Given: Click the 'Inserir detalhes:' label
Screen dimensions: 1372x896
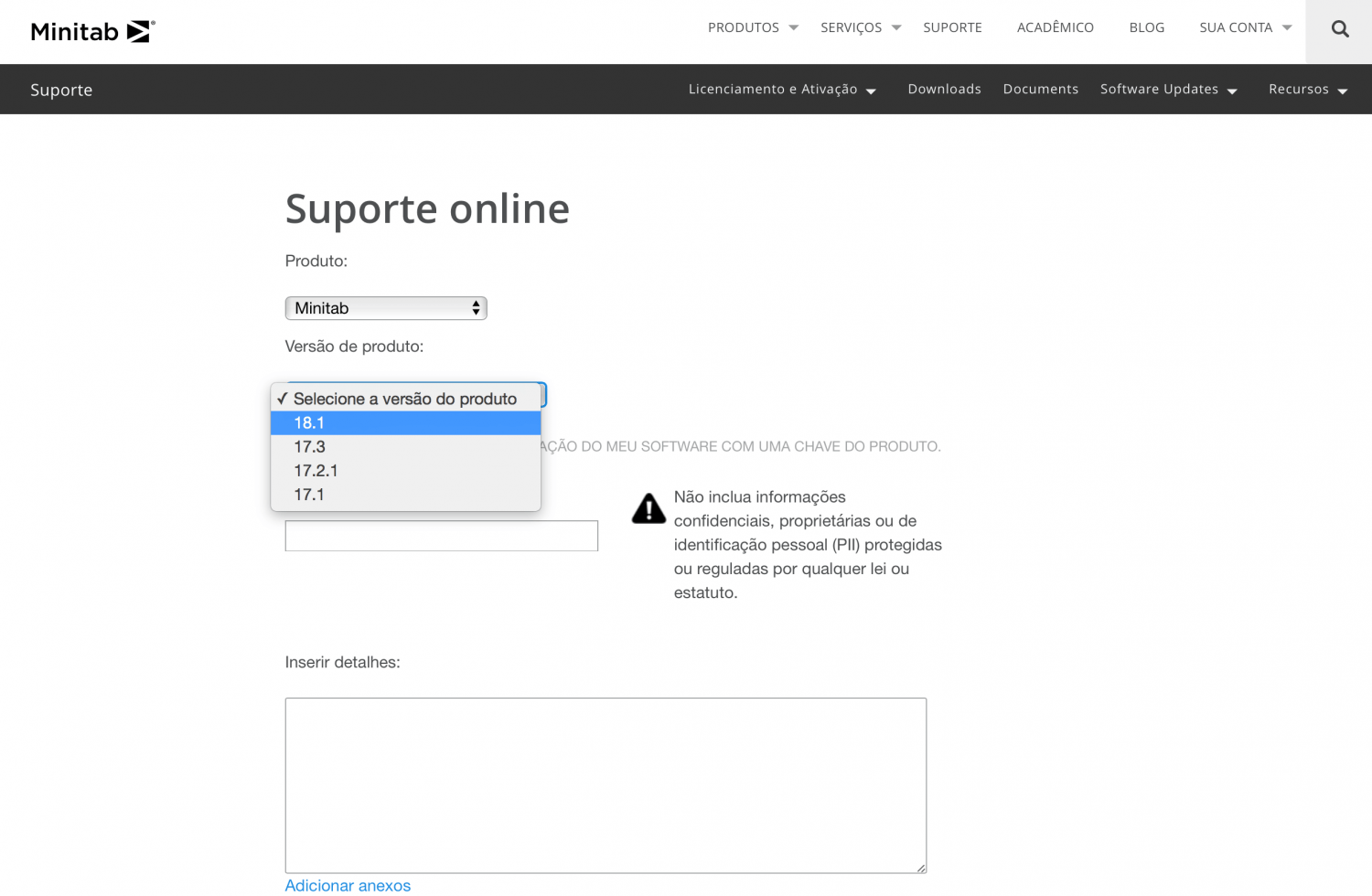Looking at the screenshot, I should point(342,662).
